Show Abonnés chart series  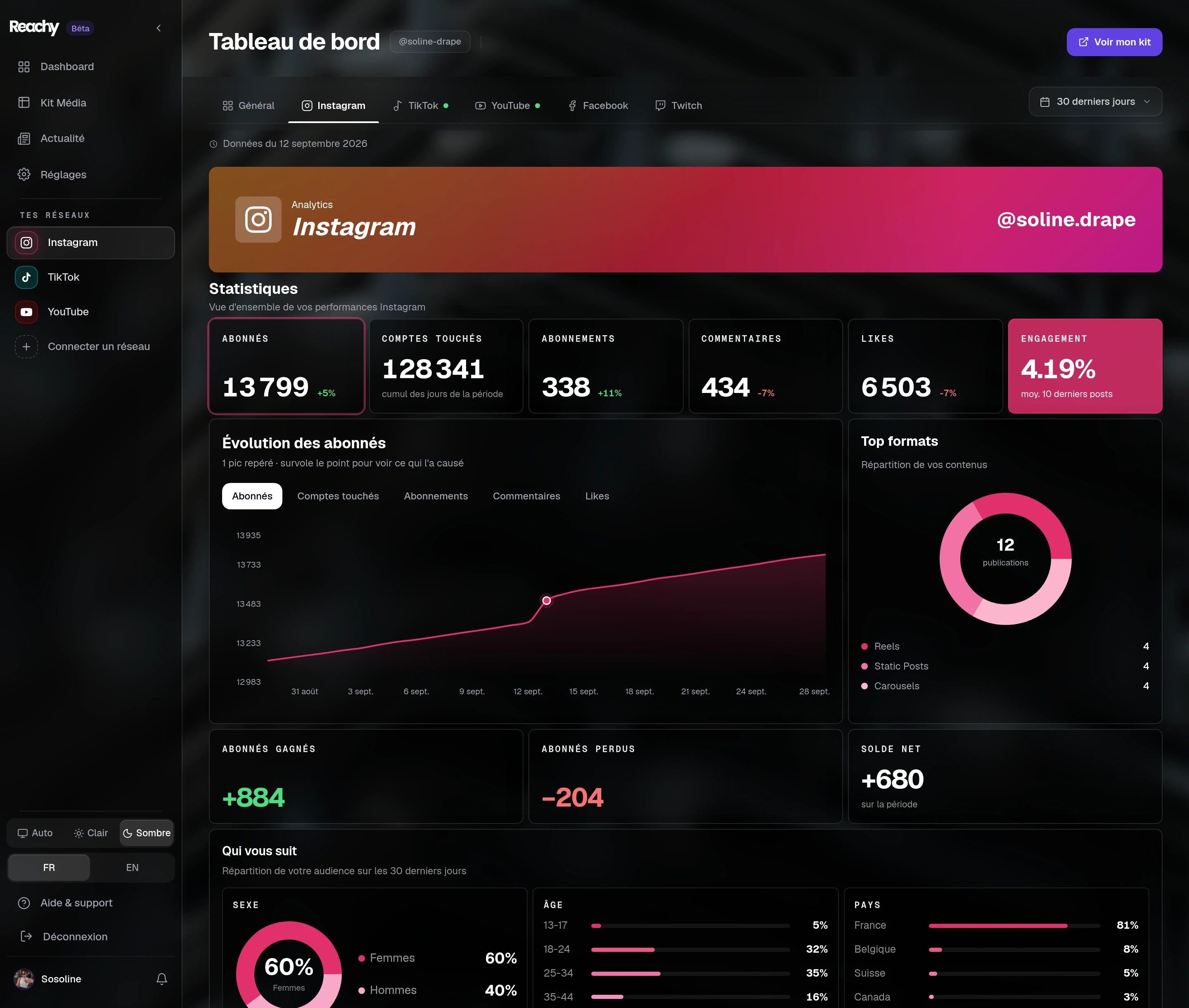pyautogui.click(x=252, y=496)
